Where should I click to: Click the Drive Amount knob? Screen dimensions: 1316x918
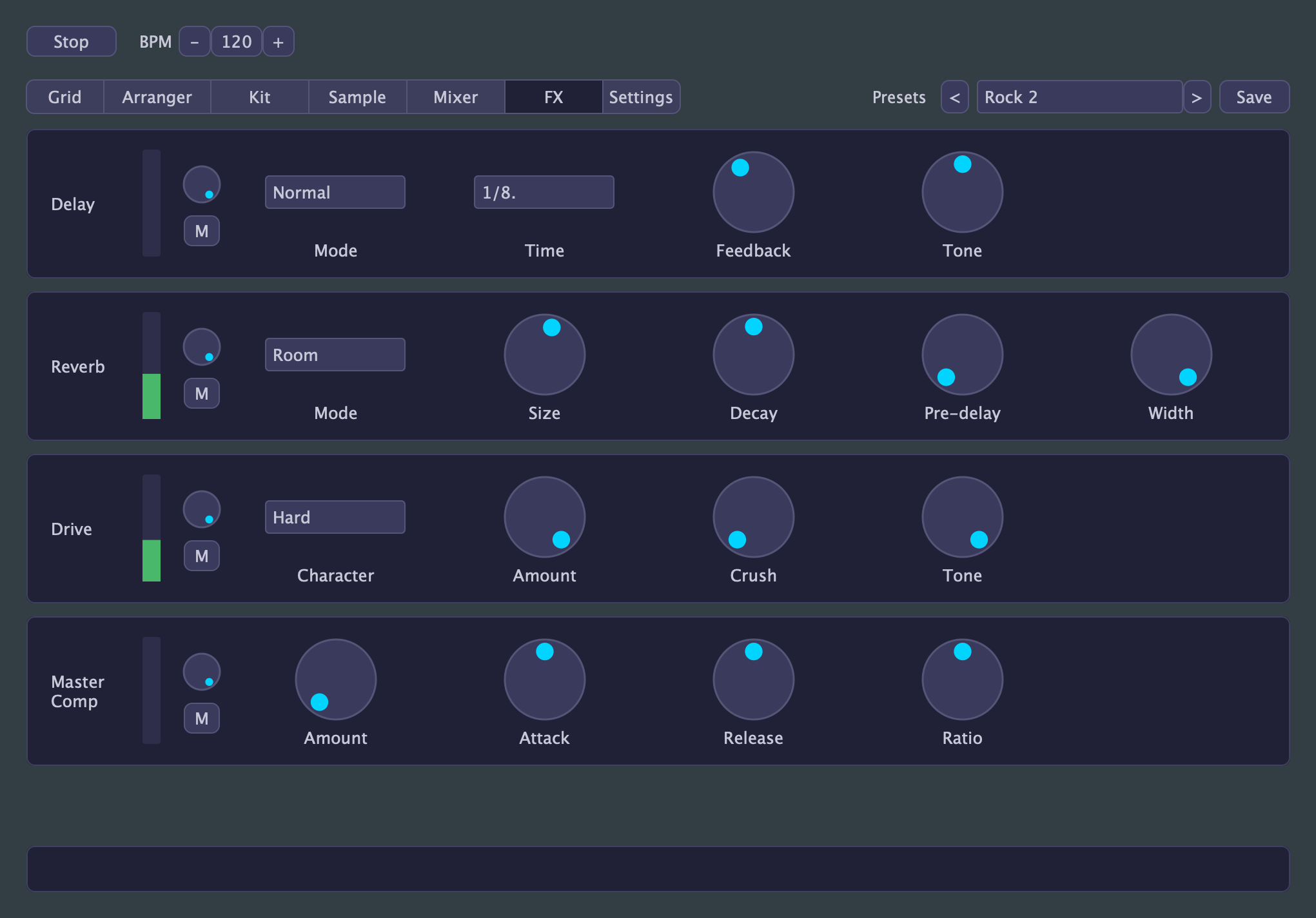[x=545, y=517]
